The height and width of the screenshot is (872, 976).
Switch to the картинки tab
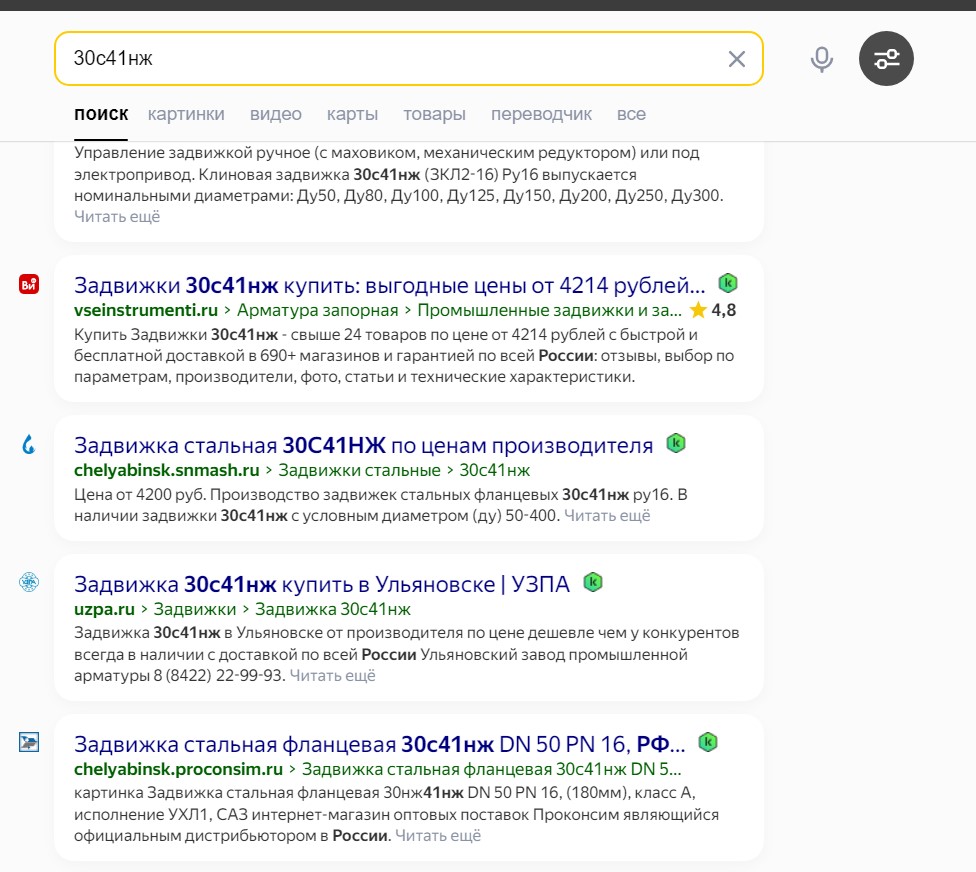(186, 114)
